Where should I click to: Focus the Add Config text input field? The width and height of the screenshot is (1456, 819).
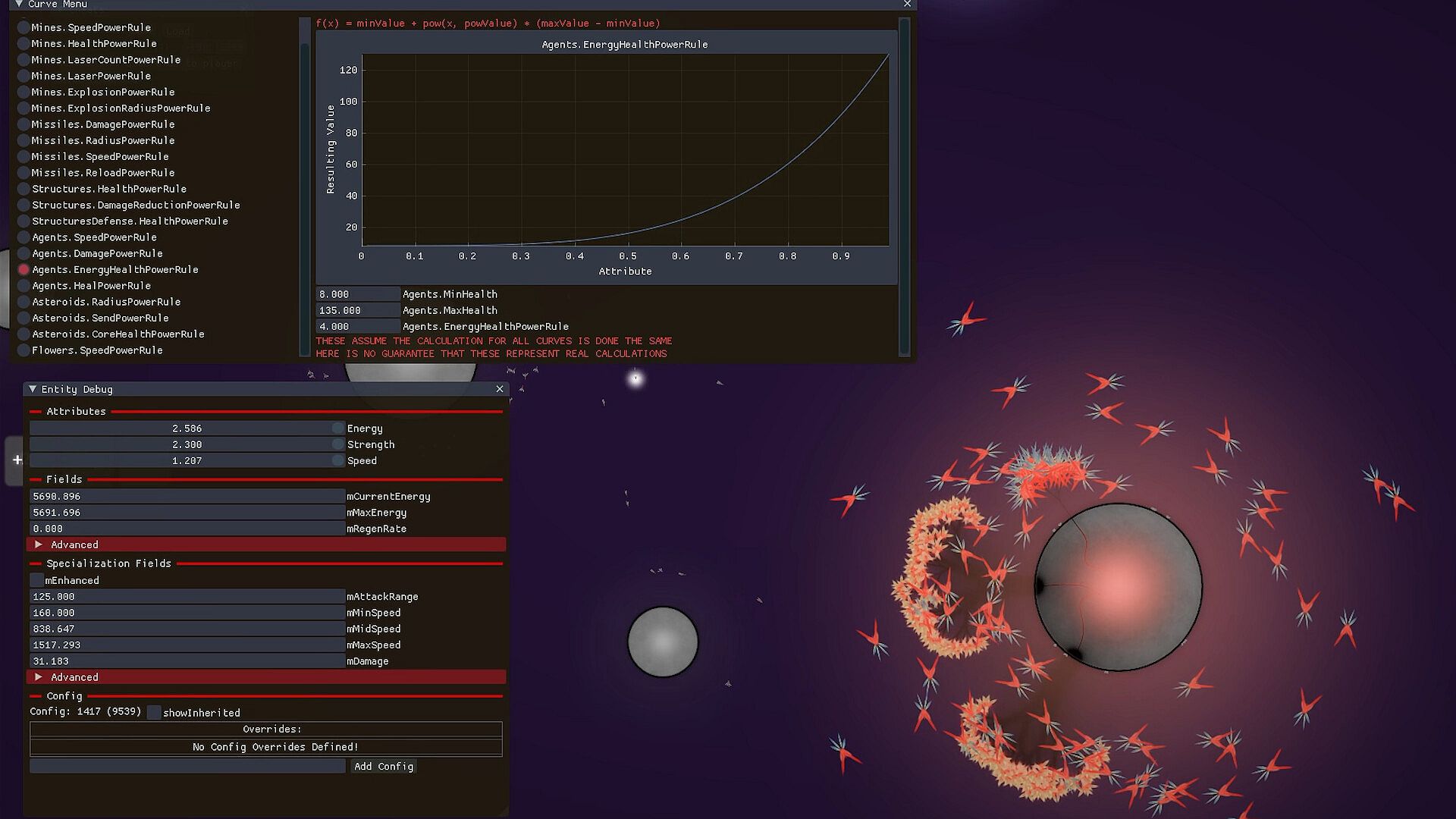point(187,767)
